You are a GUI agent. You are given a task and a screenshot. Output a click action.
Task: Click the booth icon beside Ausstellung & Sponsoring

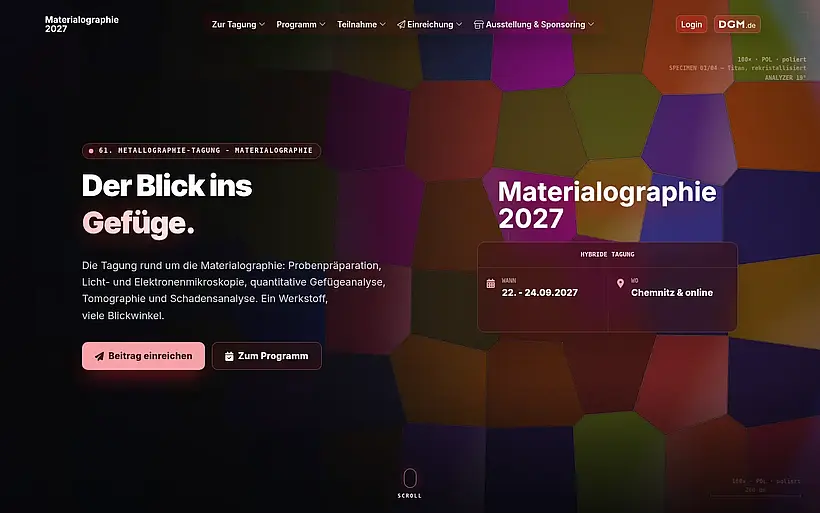(x=479, y=25)
